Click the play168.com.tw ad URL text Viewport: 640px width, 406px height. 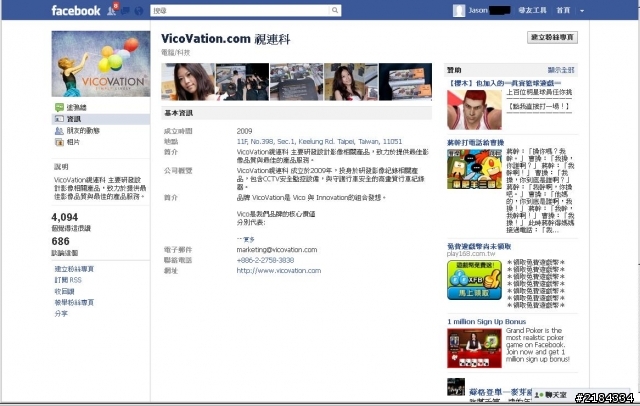click(471, 253)
